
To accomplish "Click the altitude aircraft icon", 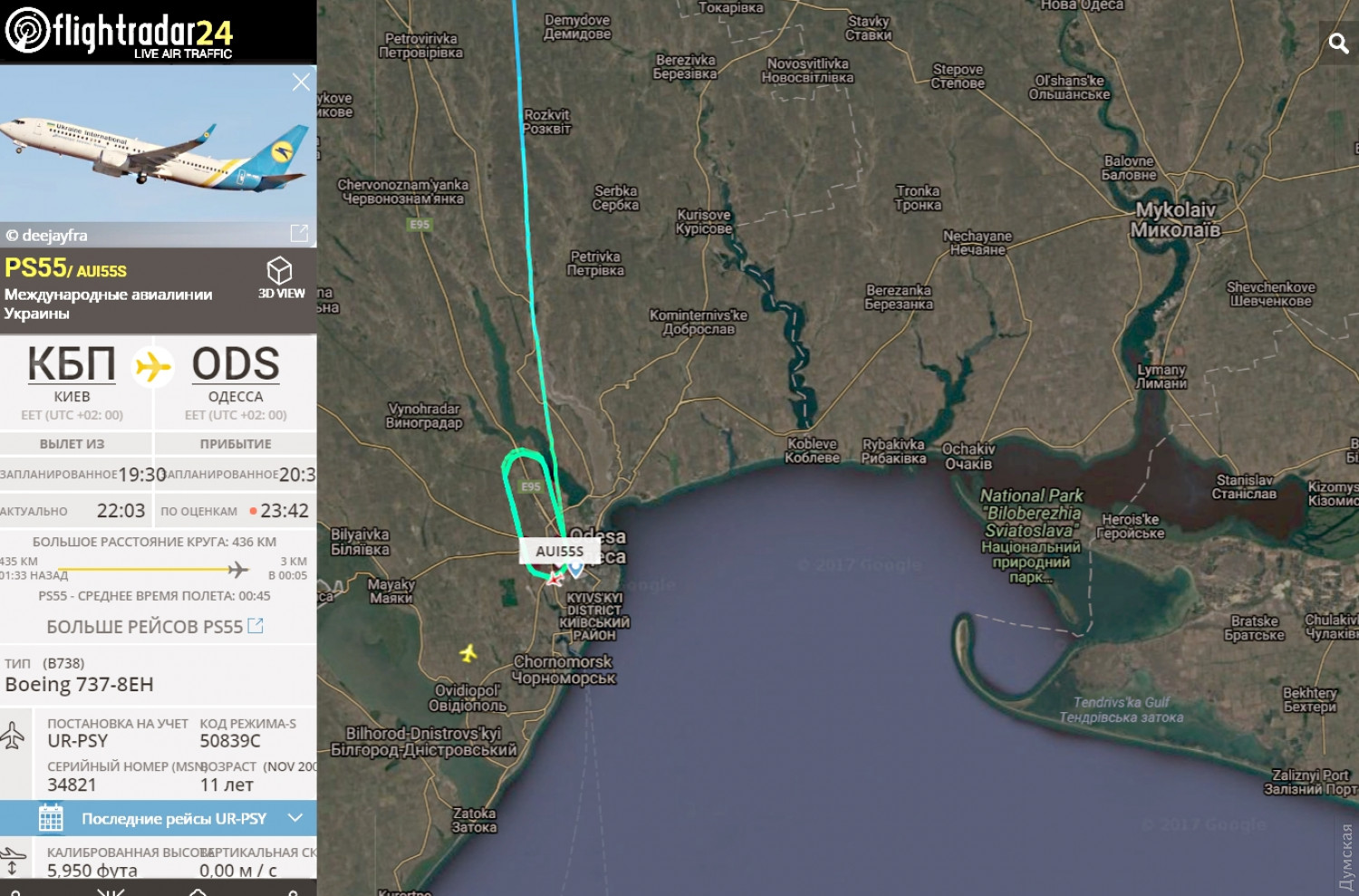I will (13, 860).
